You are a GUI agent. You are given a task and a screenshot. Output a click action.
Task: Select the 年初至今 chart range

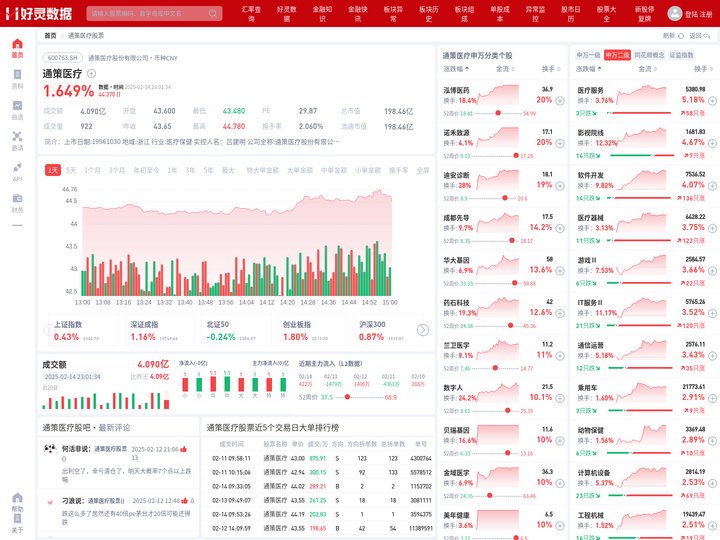(146, 170)
